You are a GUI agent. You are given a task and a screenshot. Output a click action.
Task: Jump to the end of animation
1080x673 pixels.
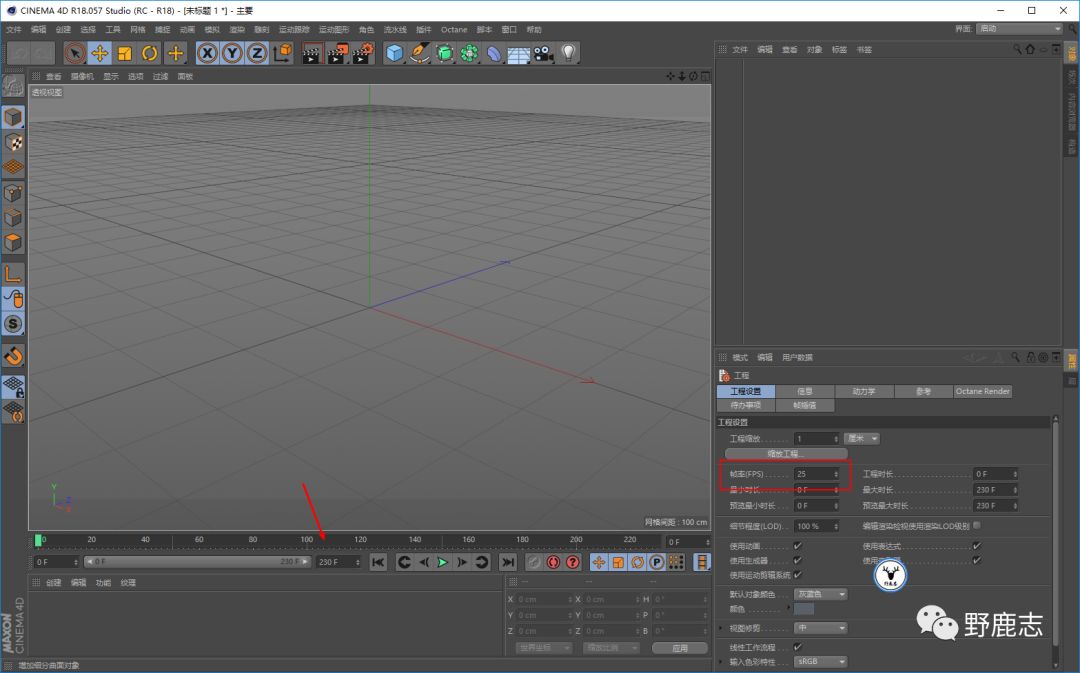[507, 563]
